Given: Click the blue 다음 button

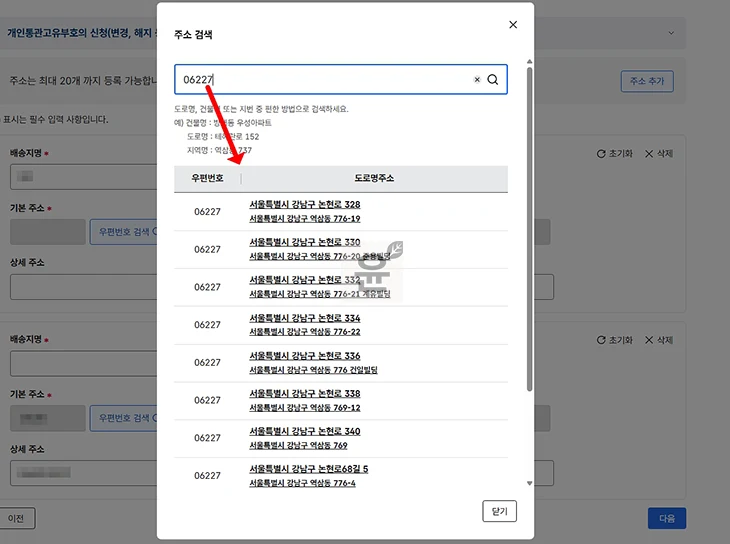Looking at the screenshot, I should point(667,518).
